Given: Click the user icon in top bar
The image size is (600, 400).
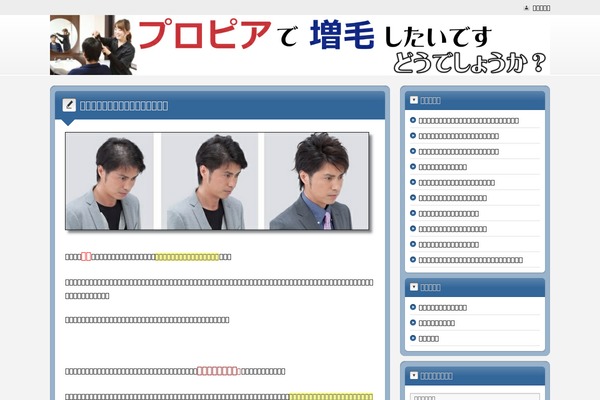Looking at the screenshot, I should (527, 8).
